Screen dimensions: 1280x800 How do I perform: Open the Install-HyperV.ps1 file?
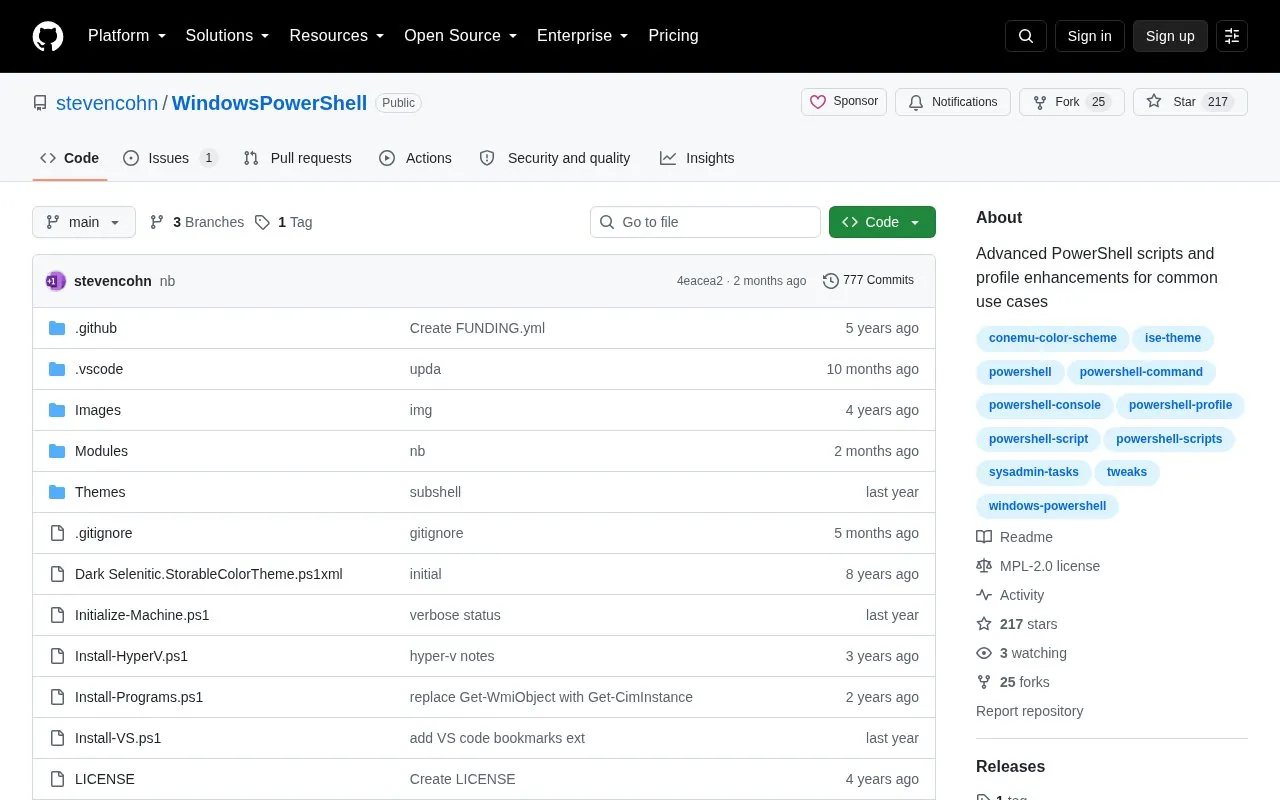131,656
